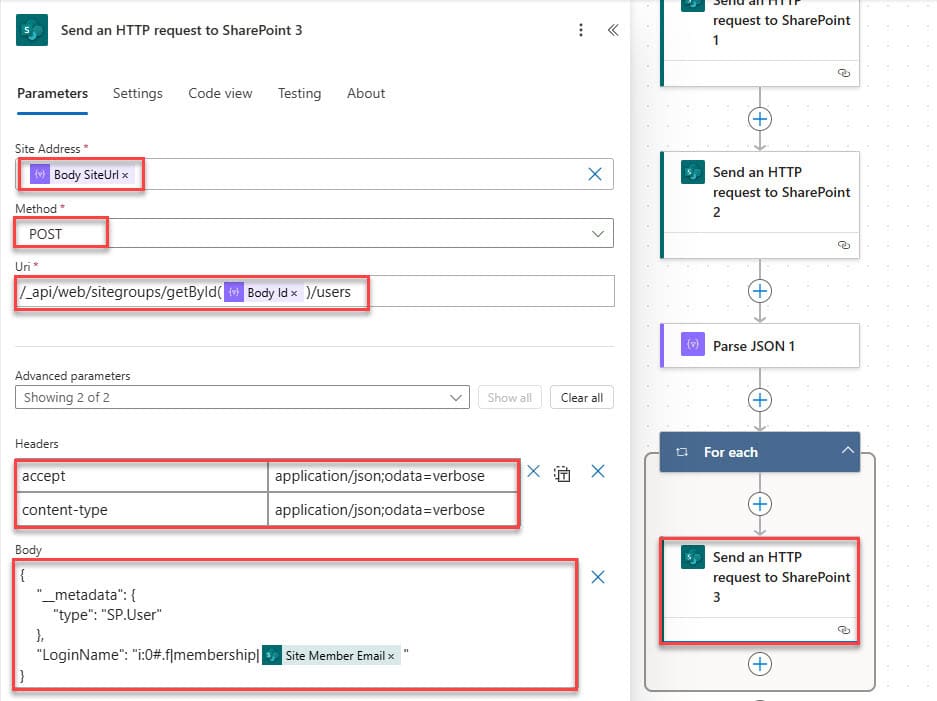
Task: Select the Send an HTTP request to SharePoint 1 card
Action: tap(761, 42)
